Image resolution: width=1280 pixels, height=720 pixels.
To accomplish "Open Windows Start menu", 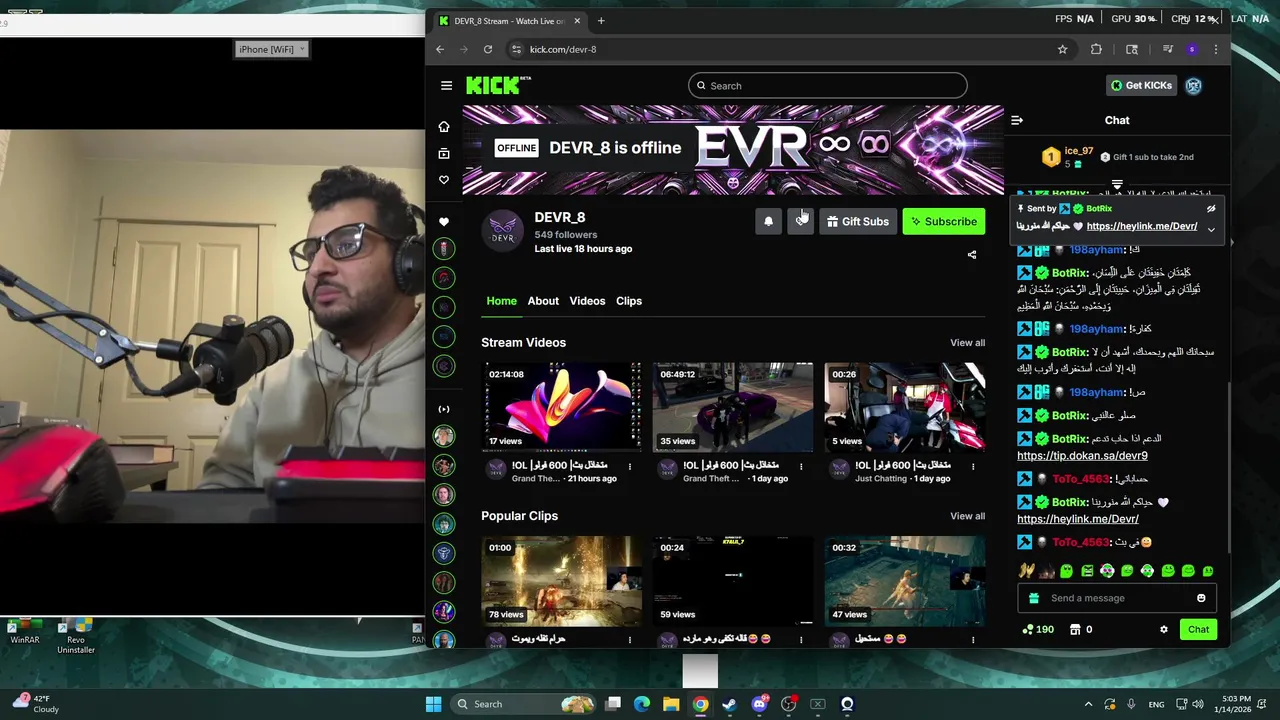I will click(x=433, y=704).
